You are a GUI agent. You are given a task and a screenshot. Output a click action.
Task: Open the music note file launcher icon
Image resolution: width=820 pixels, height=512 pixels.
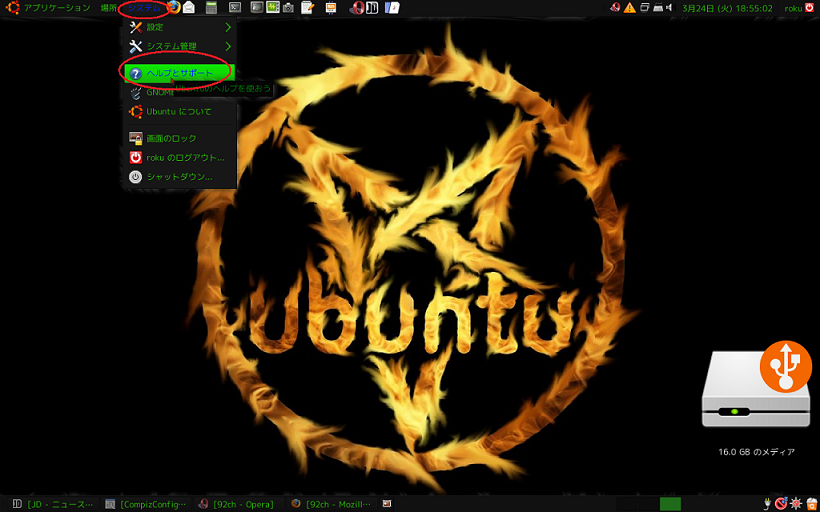[392, 8]
